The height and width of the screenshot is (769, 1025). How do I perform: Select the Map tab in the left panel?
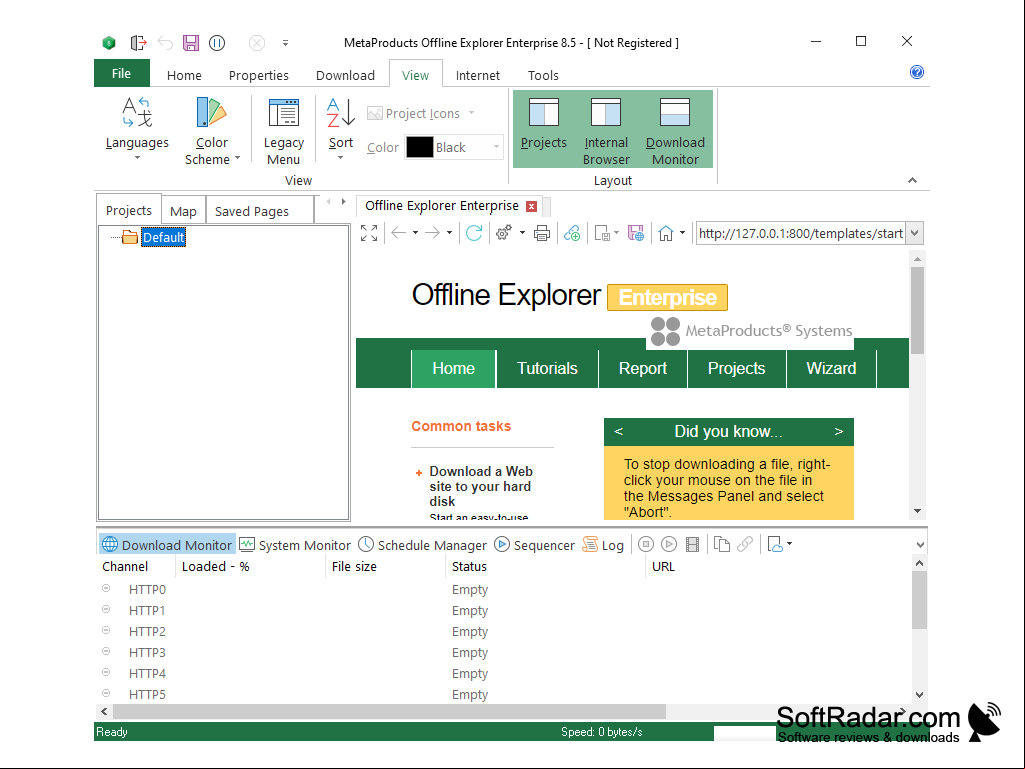click(x=183, y=211)
